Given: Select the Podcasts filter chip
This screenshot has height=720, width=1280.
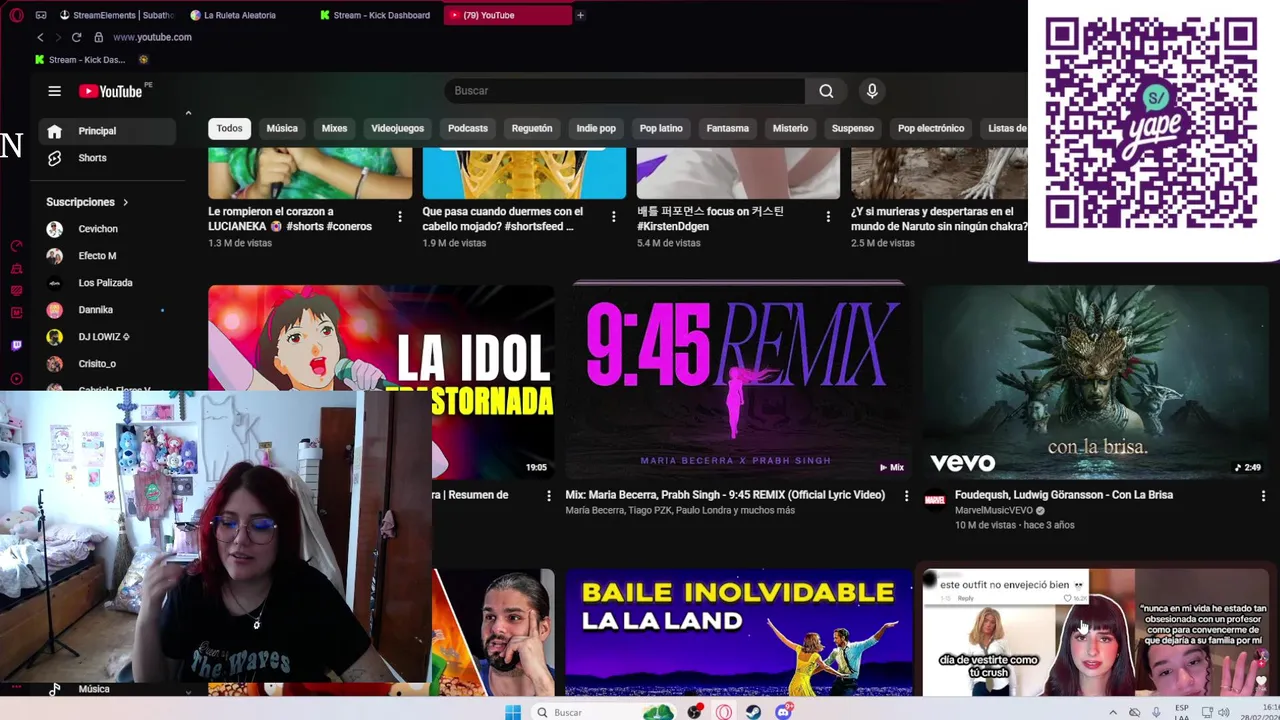Looking at the screenshot, I should (468, 128).
